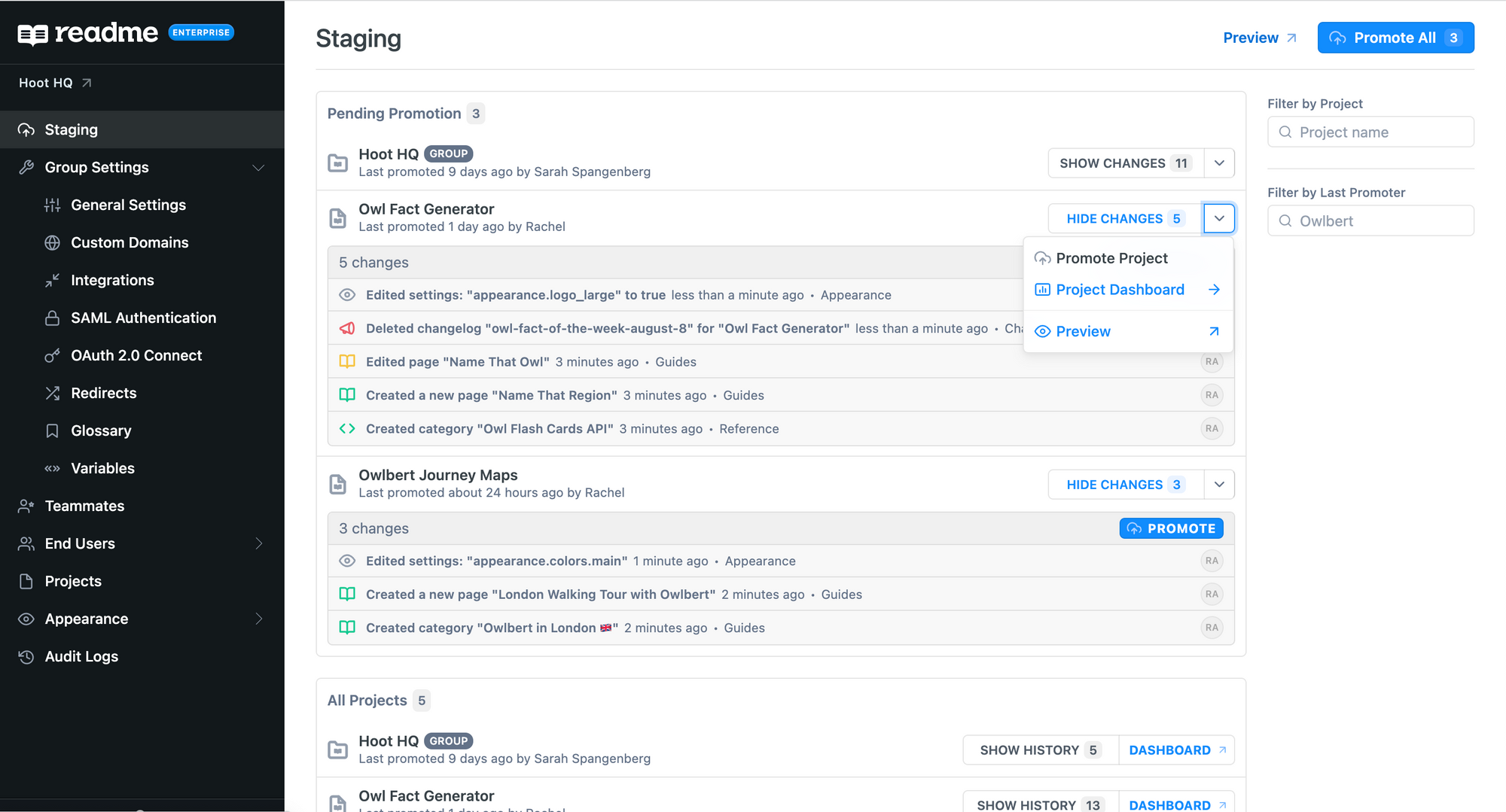Click the eye icon on appearance.logo_large row

[x=347, y=295]
